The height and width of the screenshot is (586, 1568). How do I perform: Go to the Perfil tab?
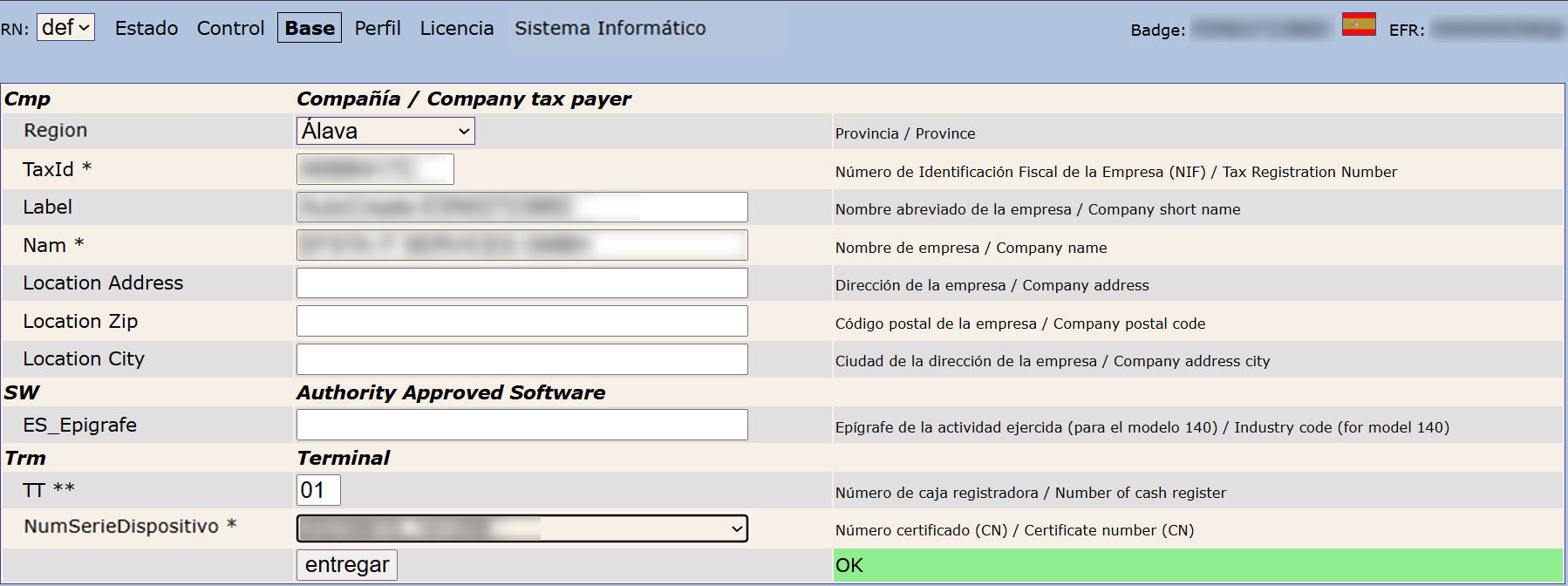(x=378, y=28)
